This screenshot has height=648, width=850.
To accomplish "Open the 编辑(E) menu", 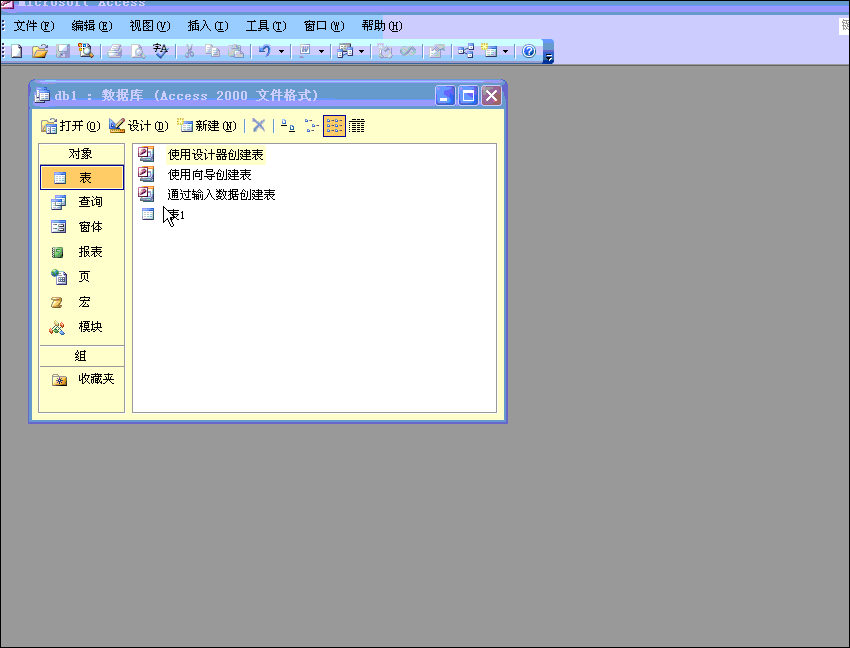I will point(92,26).
